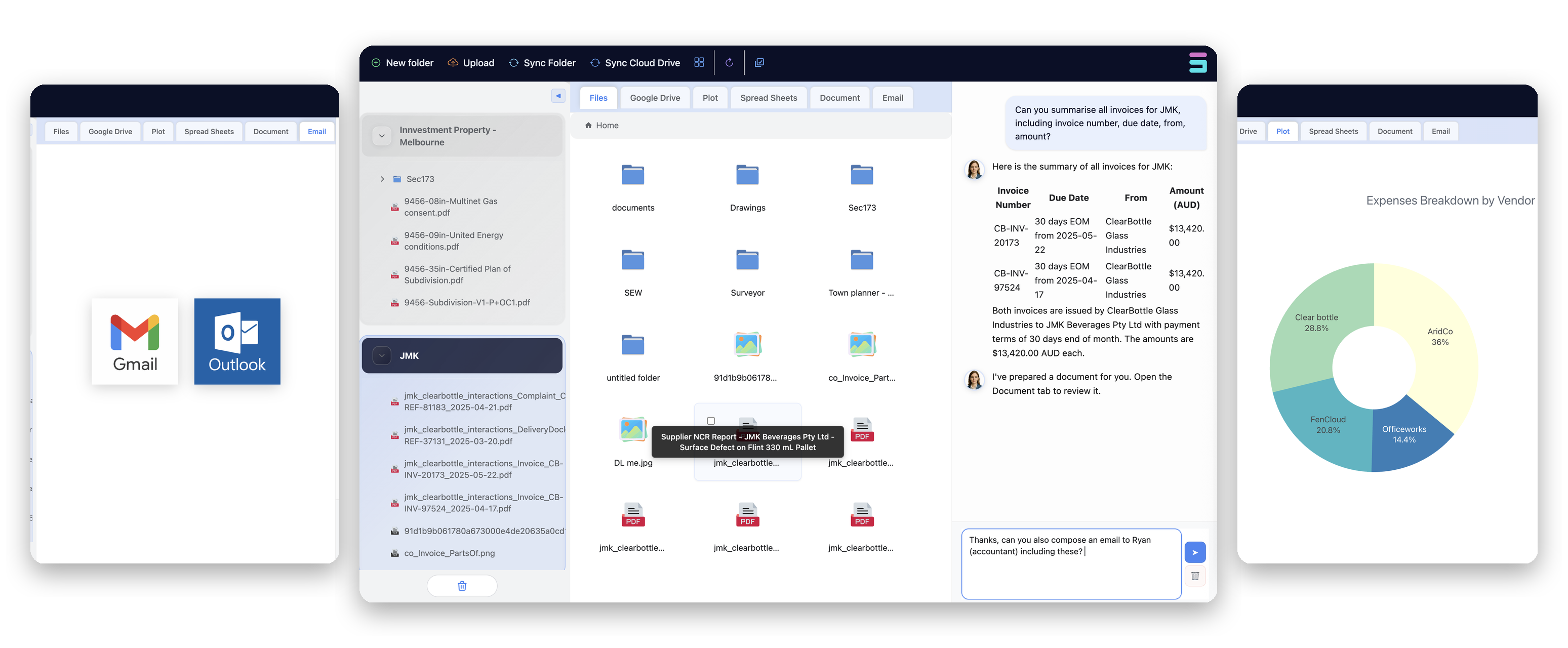The image size is (1568, 648).
Task: Send the chat message to the assistant
Action: tap(1195, 552)
